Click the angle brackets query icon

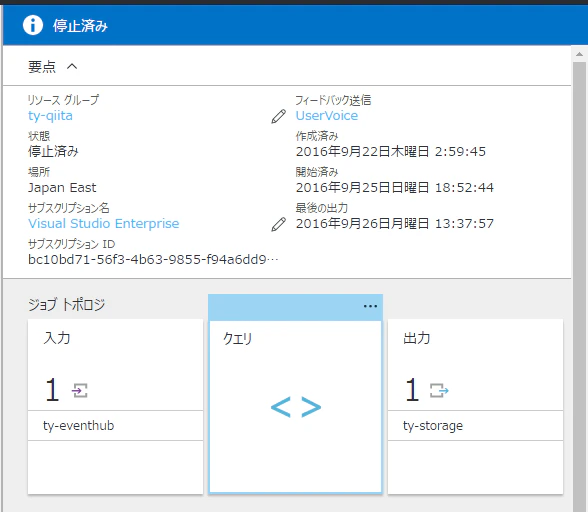coord(296,407)
